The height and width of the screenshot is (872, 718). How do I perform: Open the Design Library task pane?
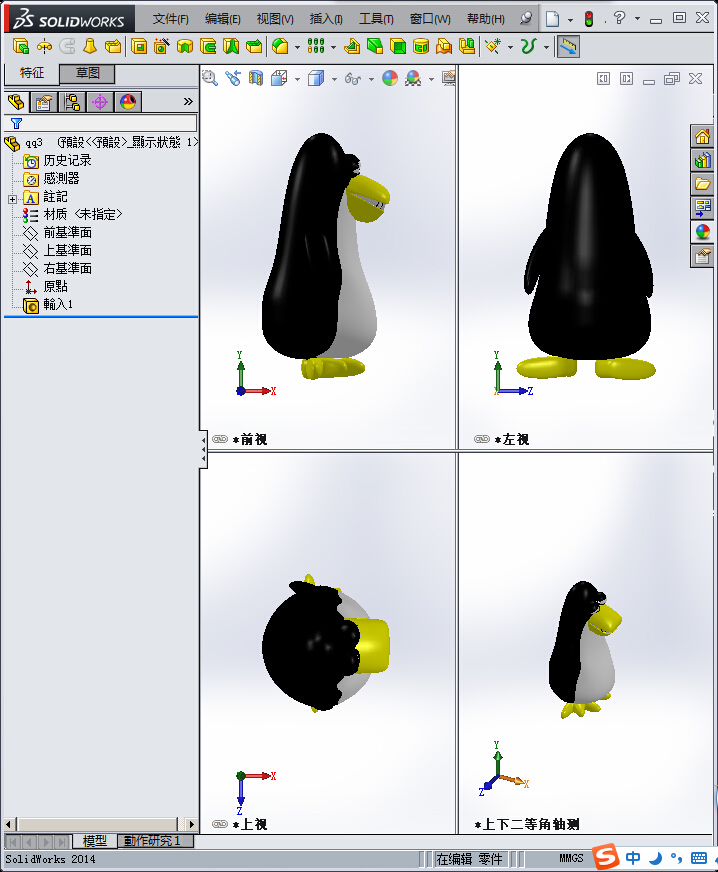pos(702,160)
